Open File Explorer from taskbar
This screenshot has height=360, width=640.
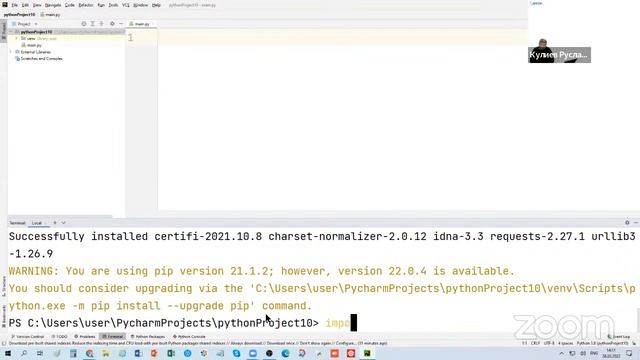tap(106, 353)
